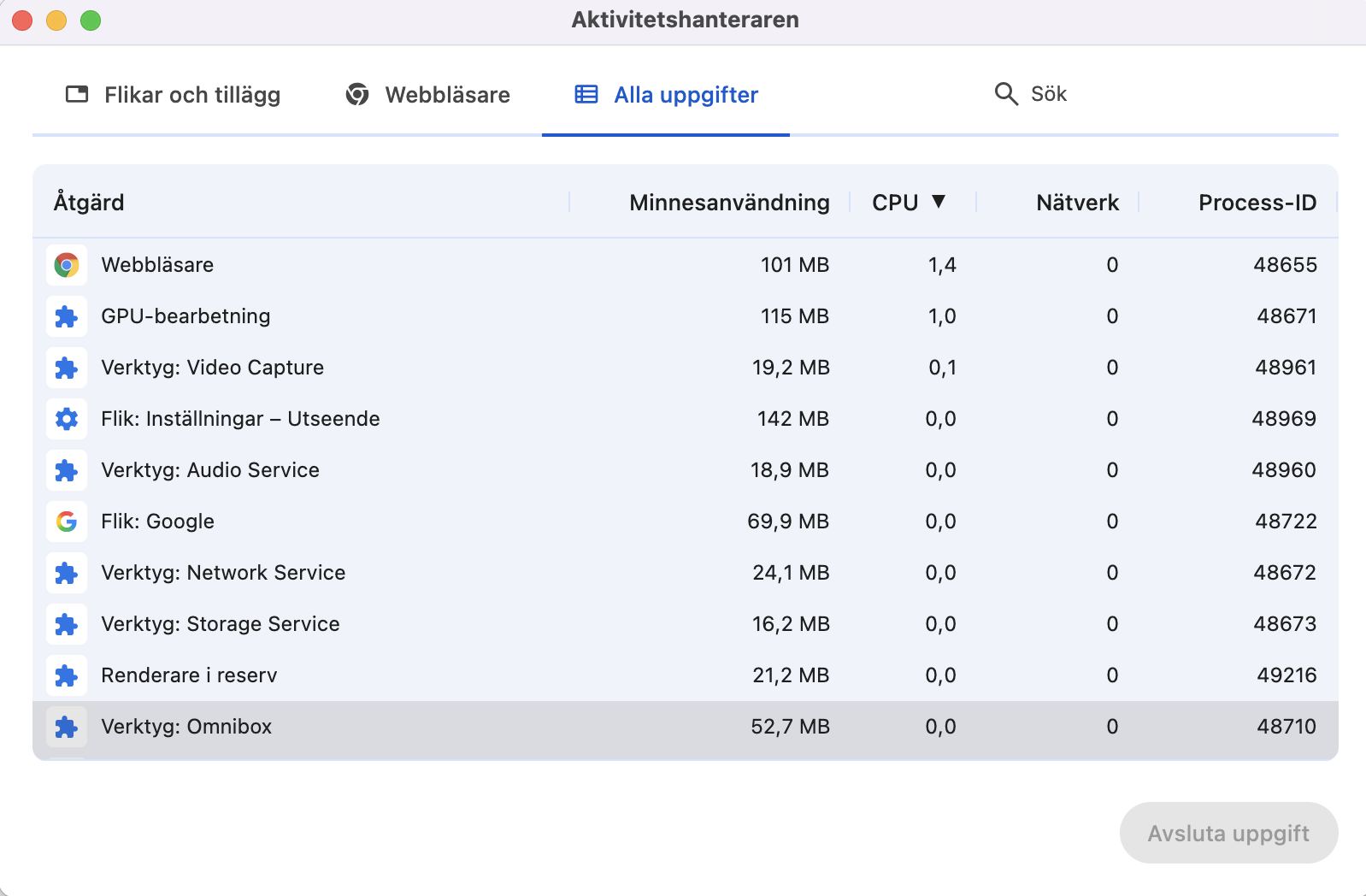Sort by the Minnesanvändning column header
Viewport: 1366px width, 896px height.
coord(729,203)
